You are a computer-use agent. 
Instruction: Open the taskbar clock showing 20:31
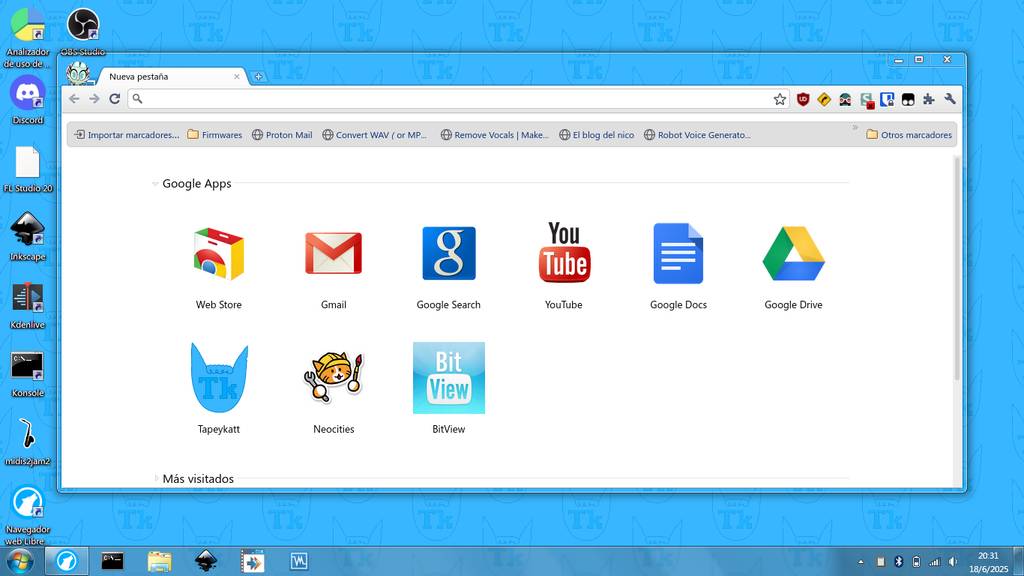click(x=989, y=562)
